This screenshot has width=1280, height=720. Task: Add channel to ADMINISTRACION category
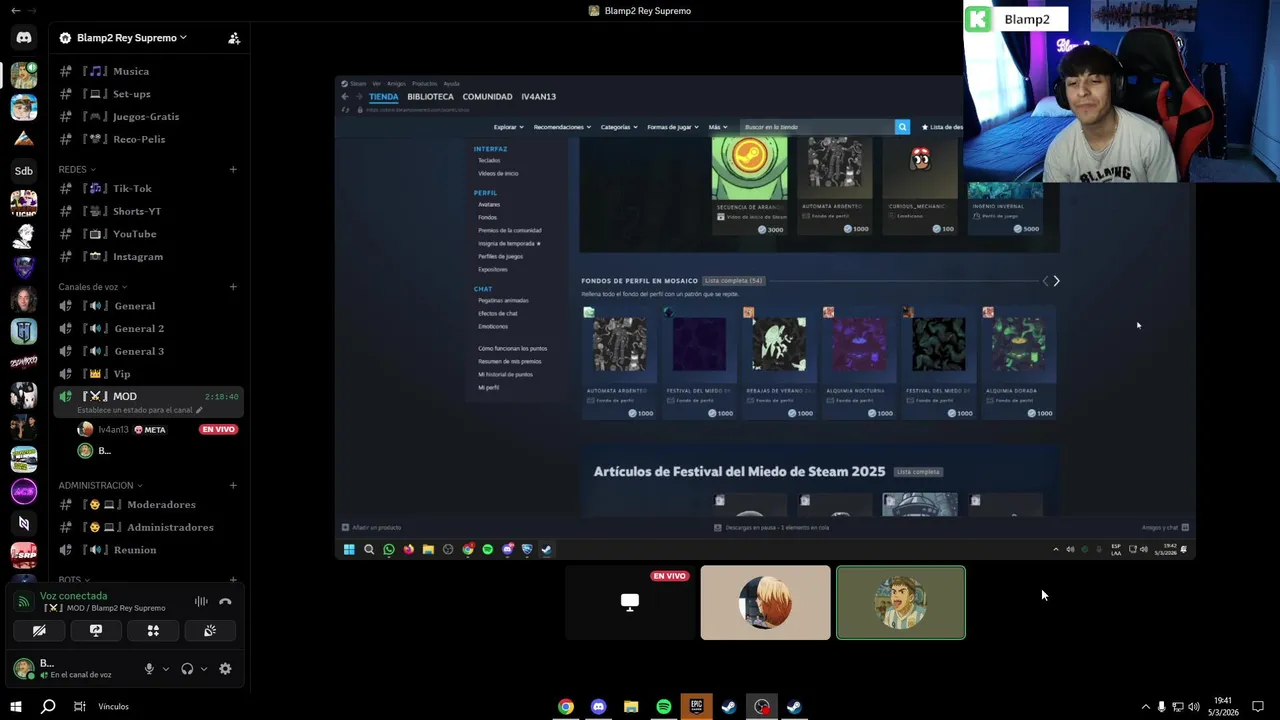(x=233, y=485)
